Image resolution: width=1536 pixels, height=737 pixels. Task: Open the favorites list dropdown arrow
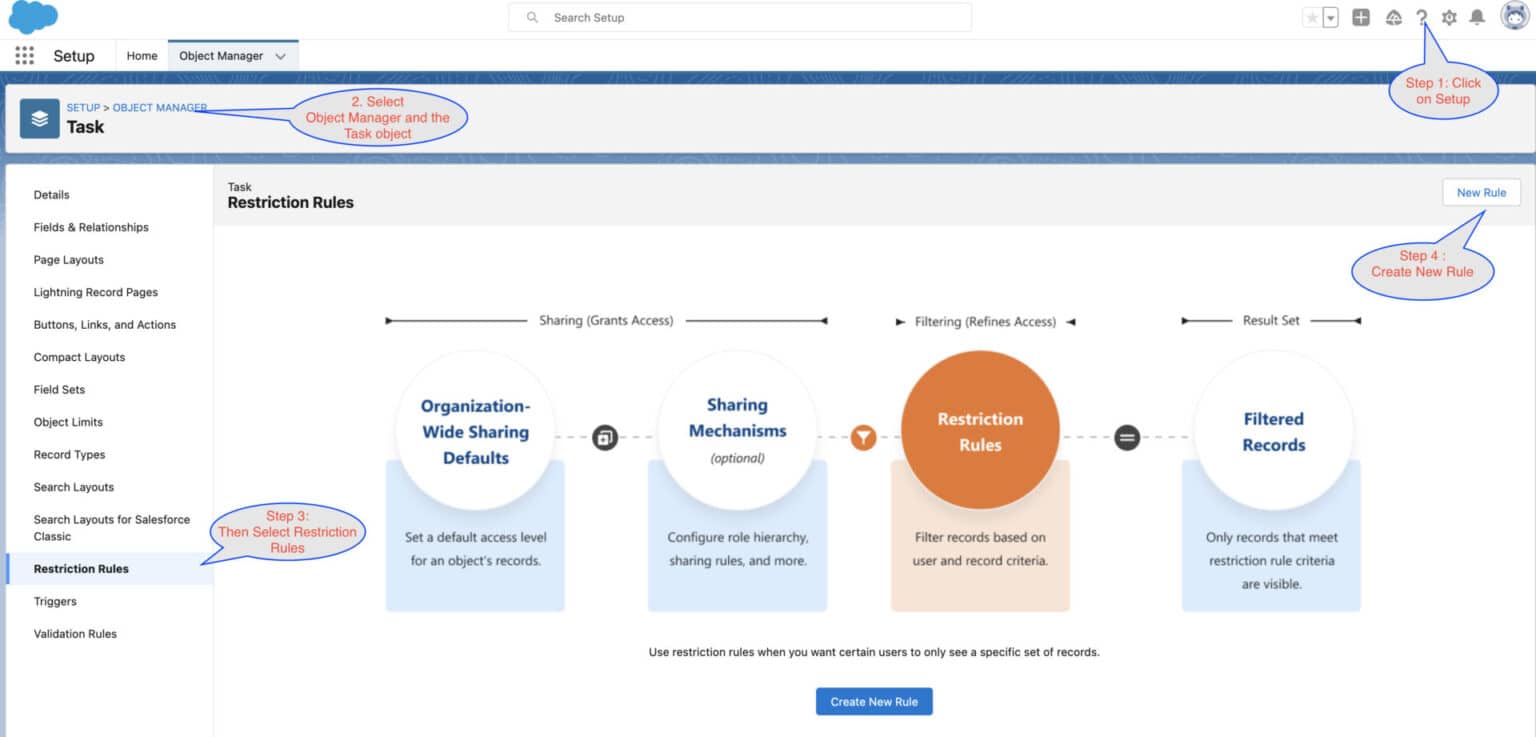tap(1332, 17)
